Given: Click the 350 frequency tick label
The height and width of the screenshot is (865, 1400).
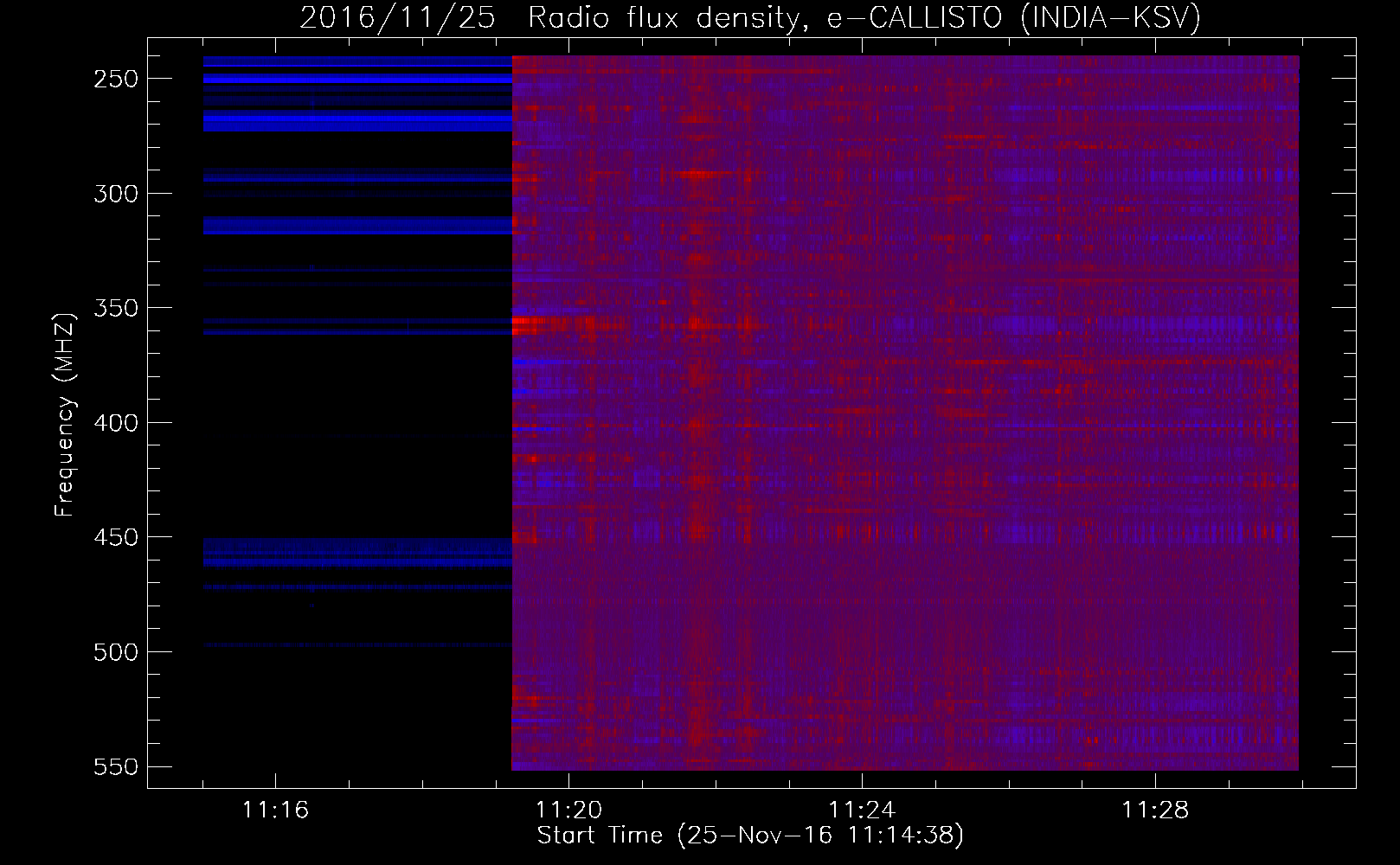Looking at the screenshot, I should click(x=115, y=308).
